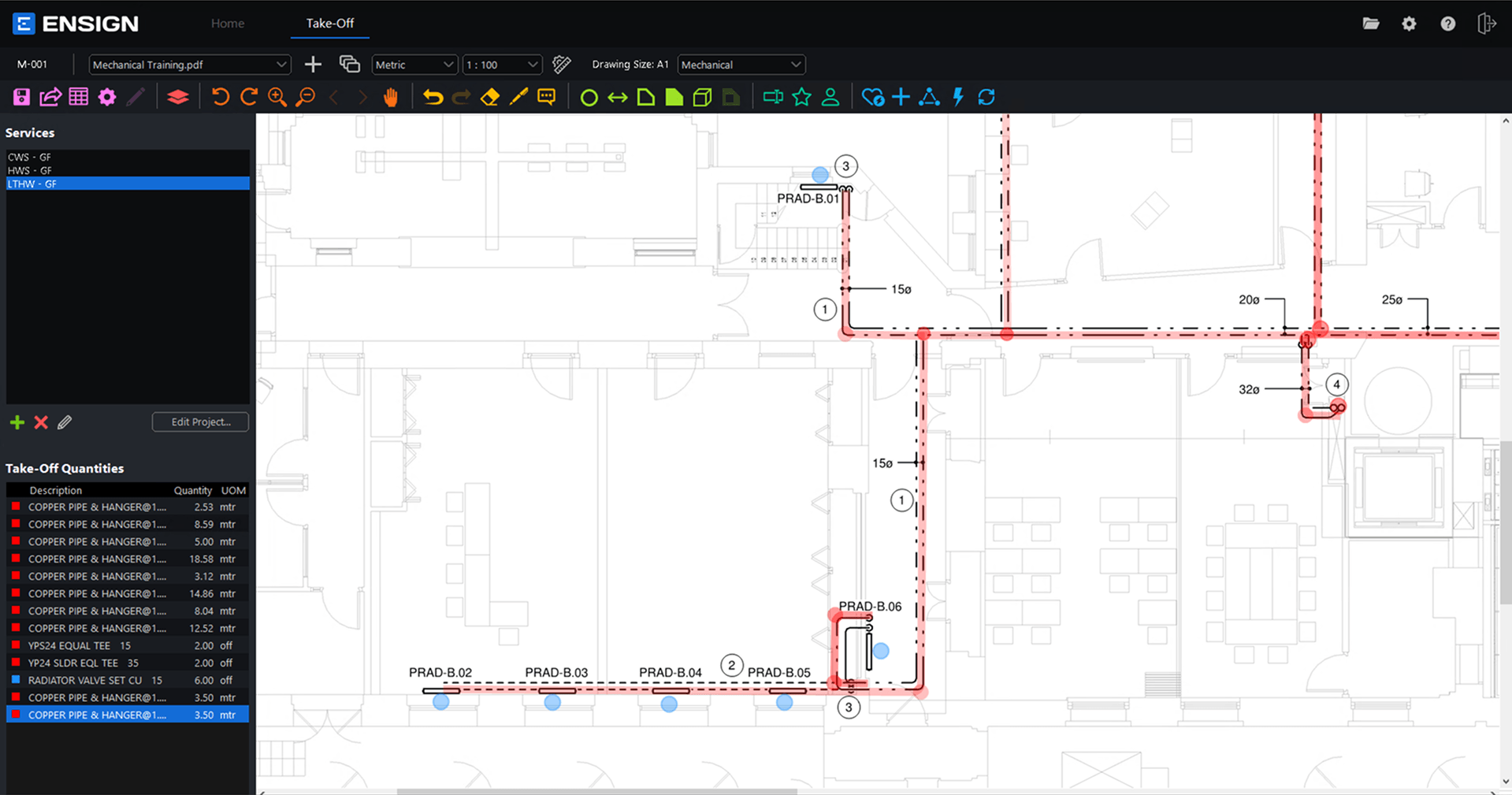
Task: Select the green 3D cube volume tool
Action: (x=703, y=97)
